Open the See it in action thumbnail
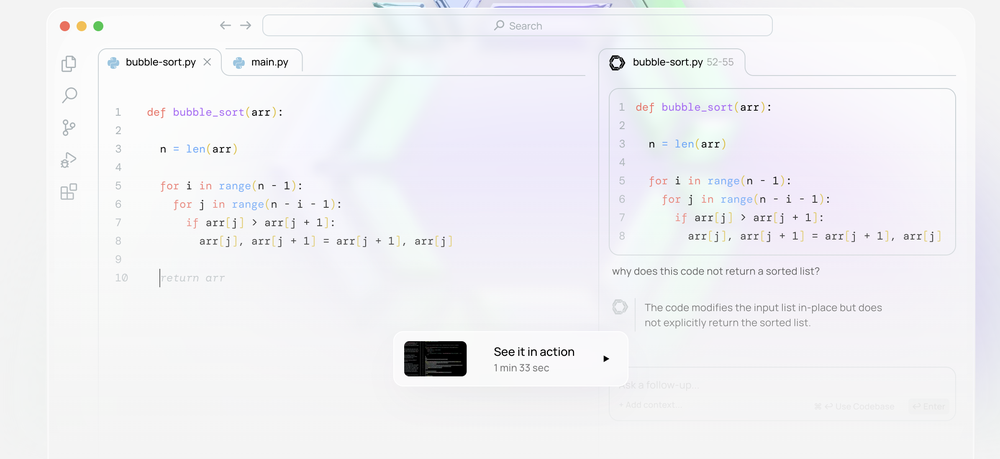 [x=435, y=358]
